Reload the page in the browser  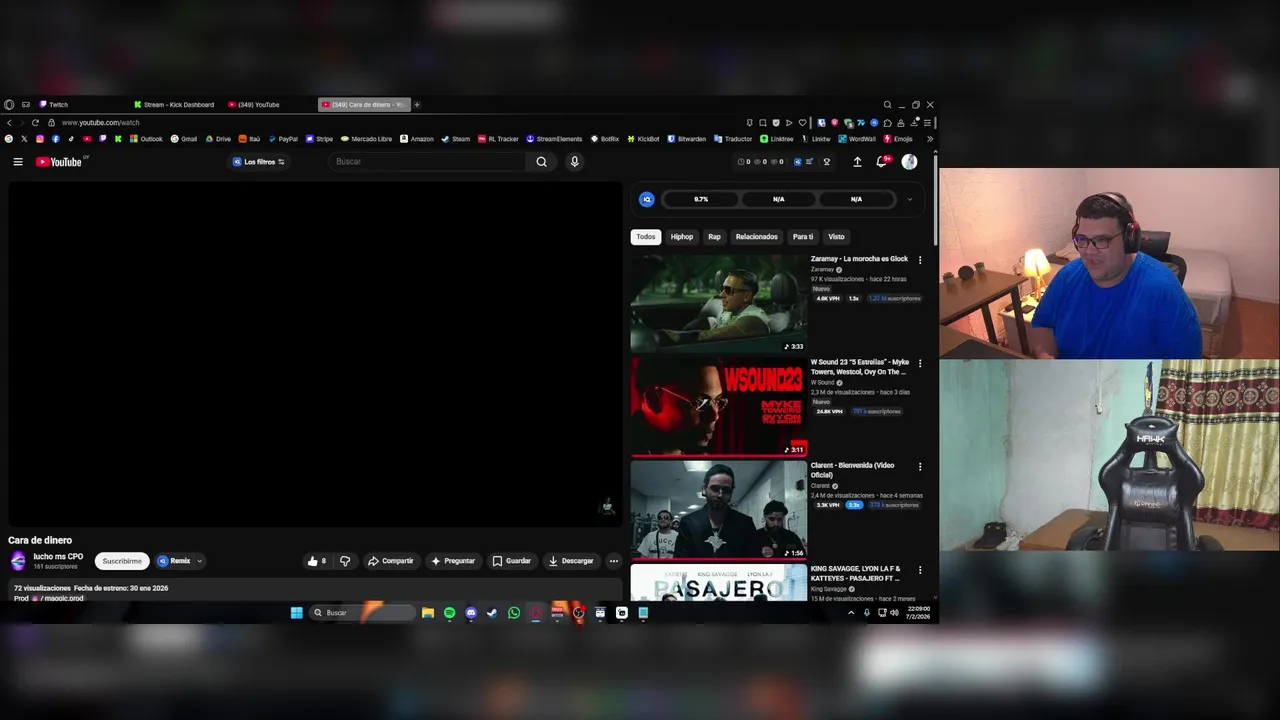(35, 123)
